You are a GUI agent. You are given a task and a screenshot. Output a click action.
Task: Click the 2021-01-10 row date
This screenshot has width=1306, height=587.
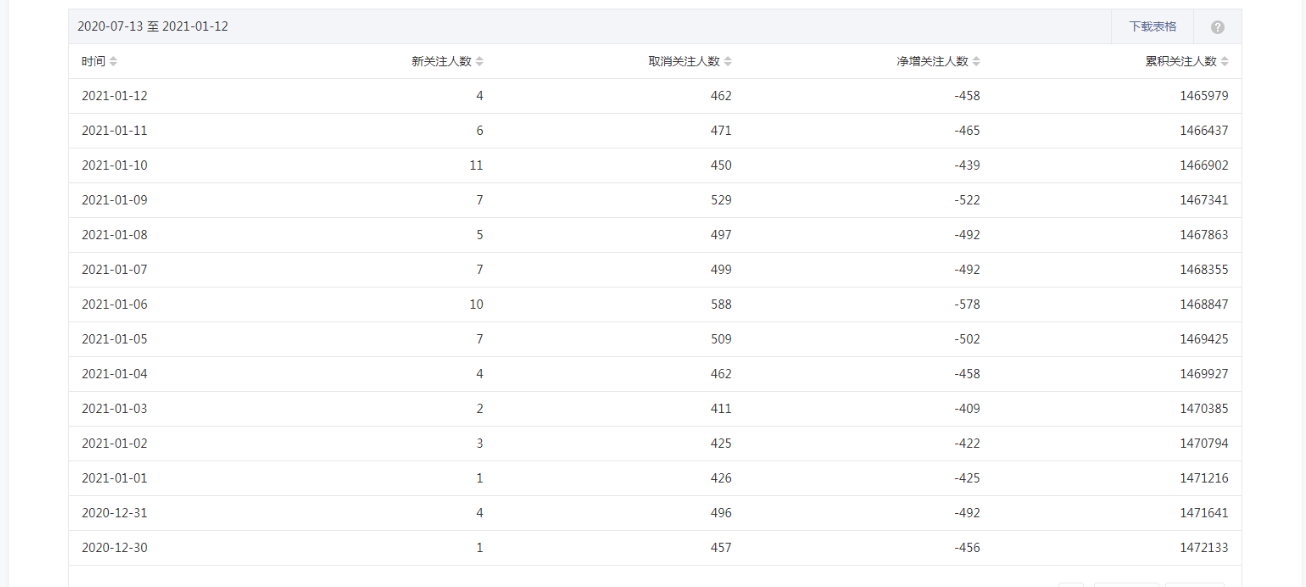point(114,165)
